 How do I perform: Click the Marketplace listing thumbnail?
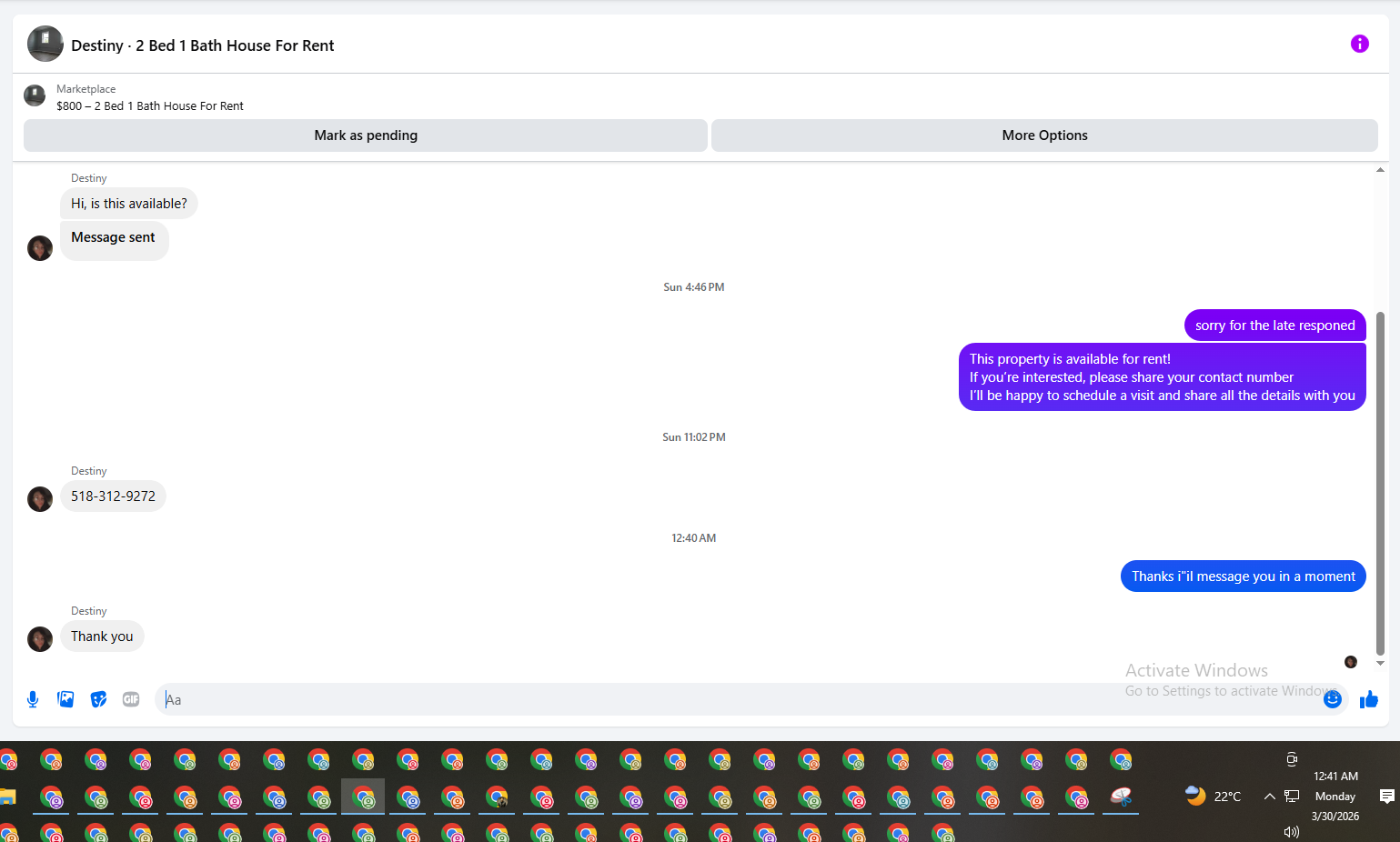[35, 95]
